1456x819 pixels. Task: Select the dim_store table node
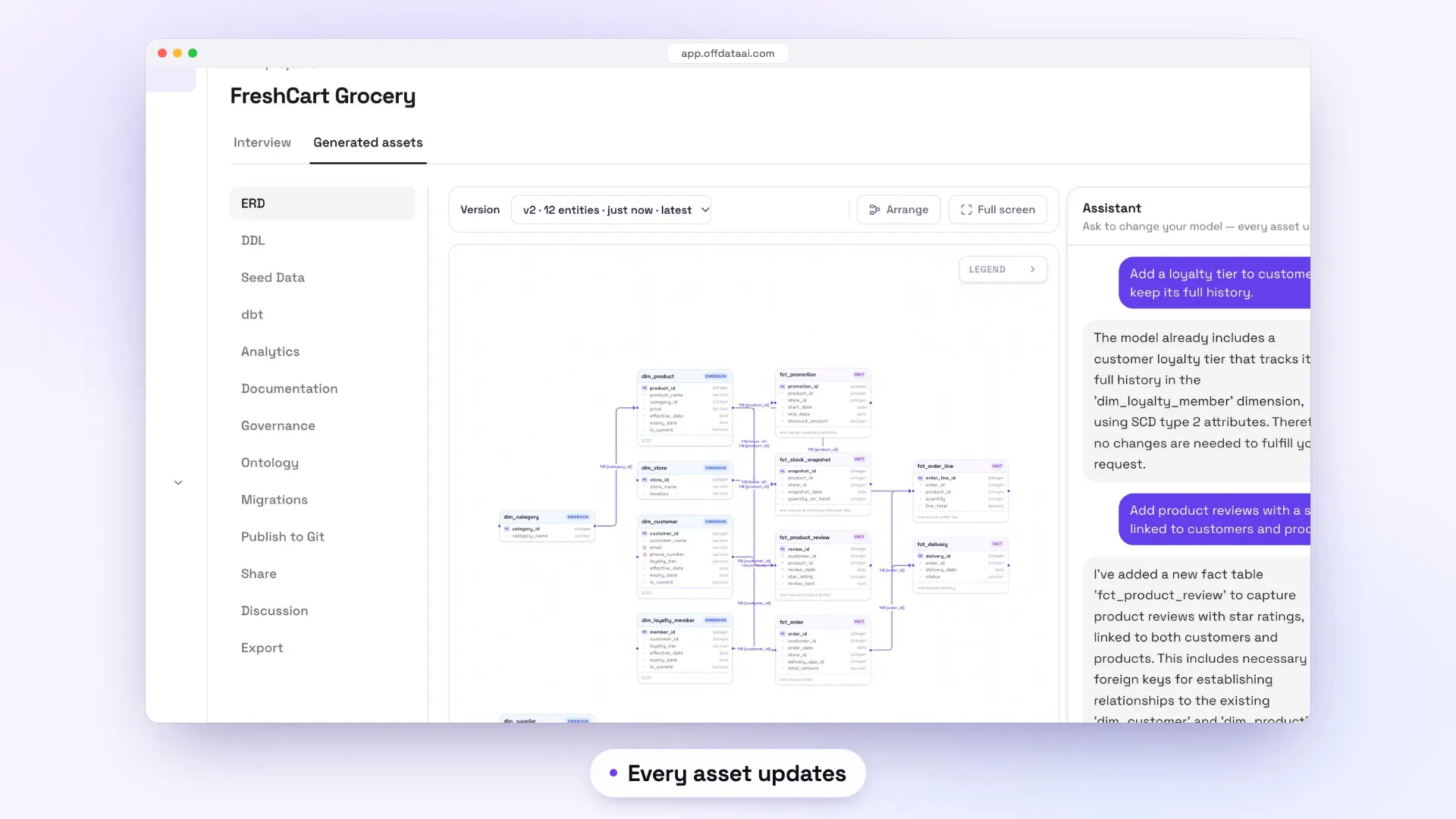coord(685,481)
